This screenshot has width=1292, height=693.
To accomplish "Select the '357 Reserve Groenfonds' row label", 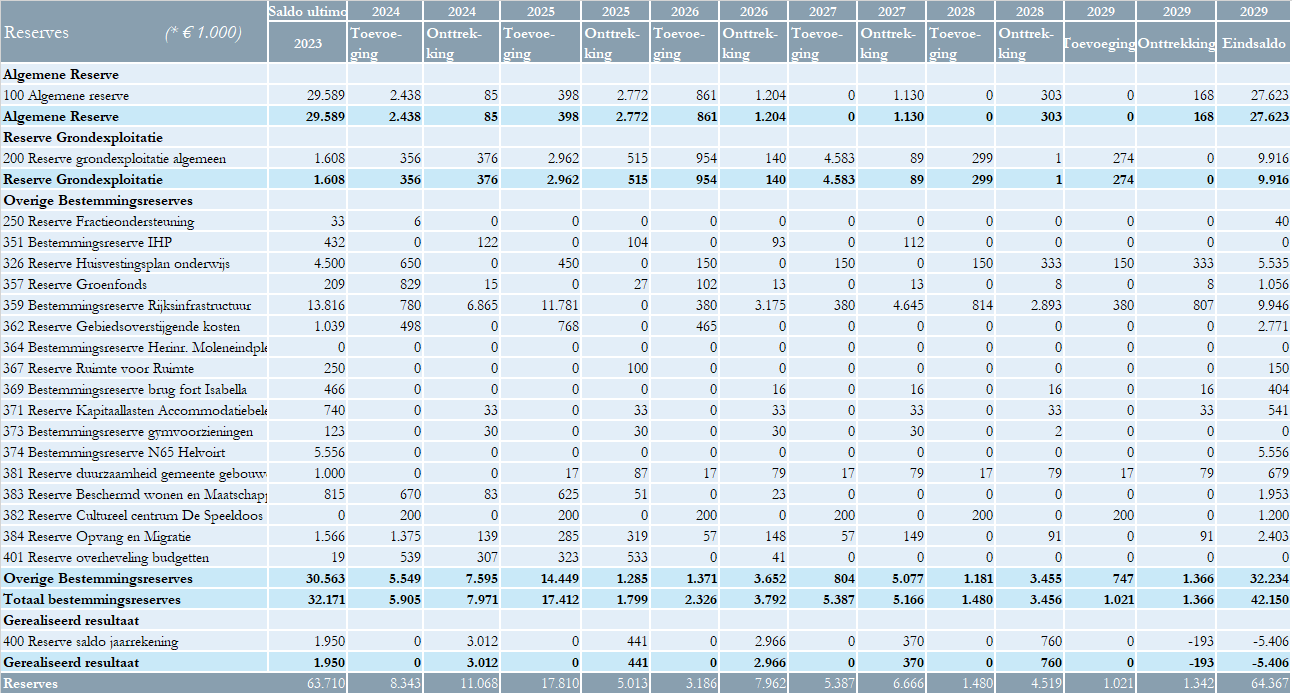I will (x=75, y=285).
